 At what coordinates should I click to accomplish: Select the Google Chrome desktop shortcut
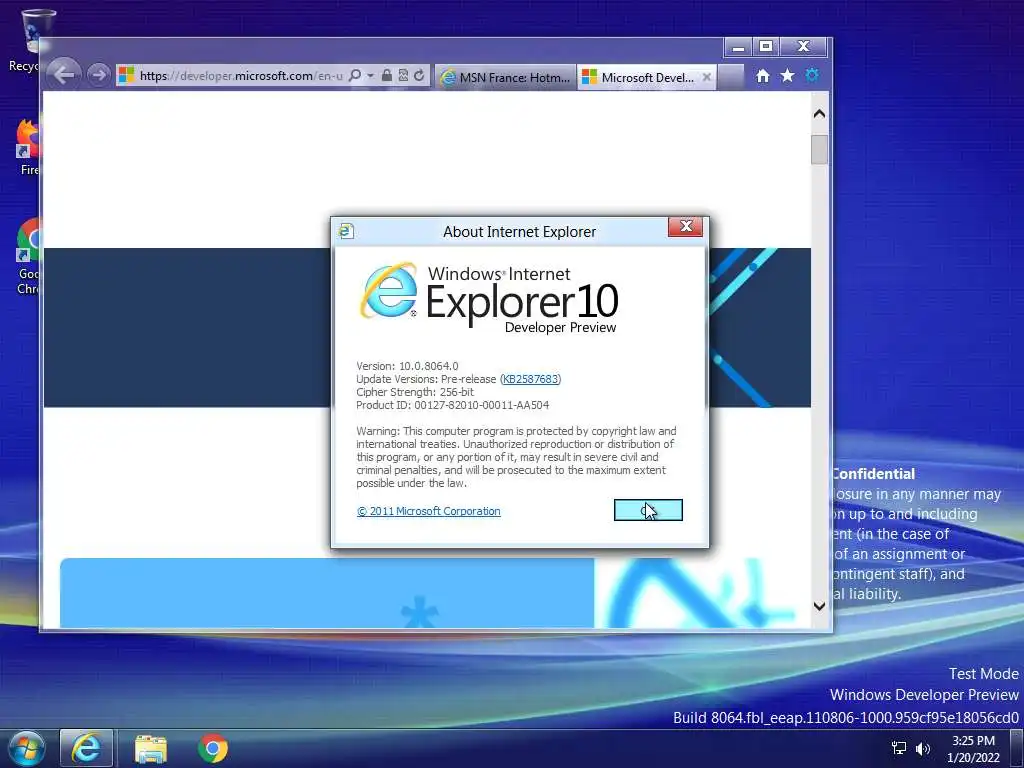point(26,257)
